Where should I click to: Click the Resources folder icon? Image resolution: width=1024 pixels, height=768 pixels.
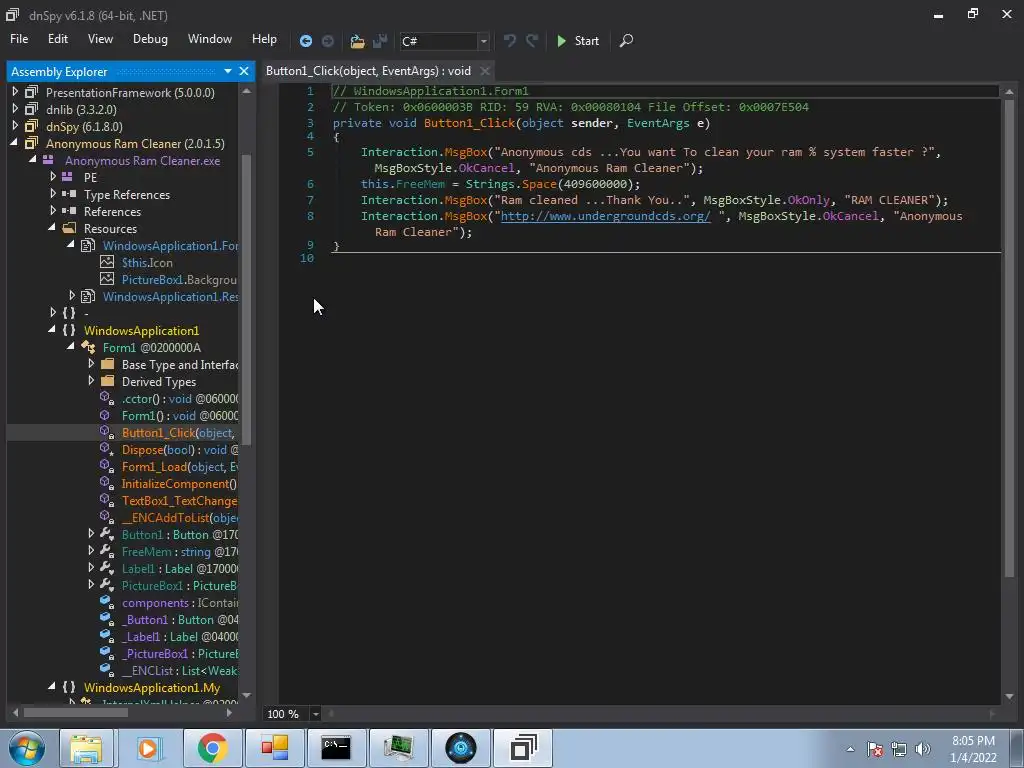click(x=69, y=228)
